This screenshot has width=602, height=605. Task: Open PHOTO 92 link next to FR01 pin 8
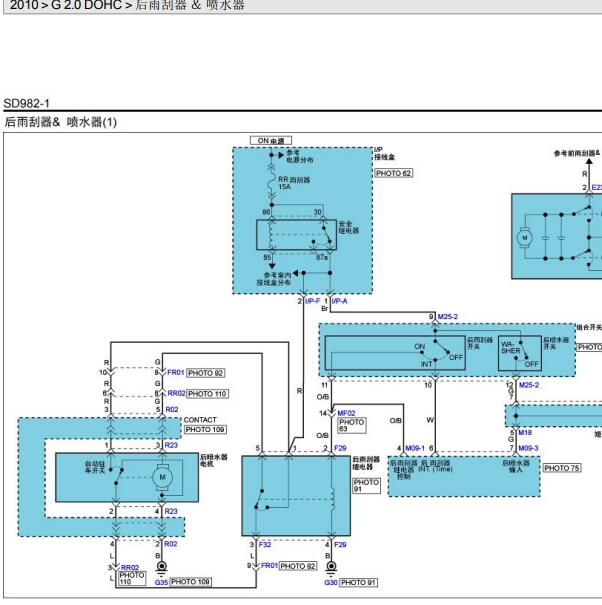click(206, 373)
